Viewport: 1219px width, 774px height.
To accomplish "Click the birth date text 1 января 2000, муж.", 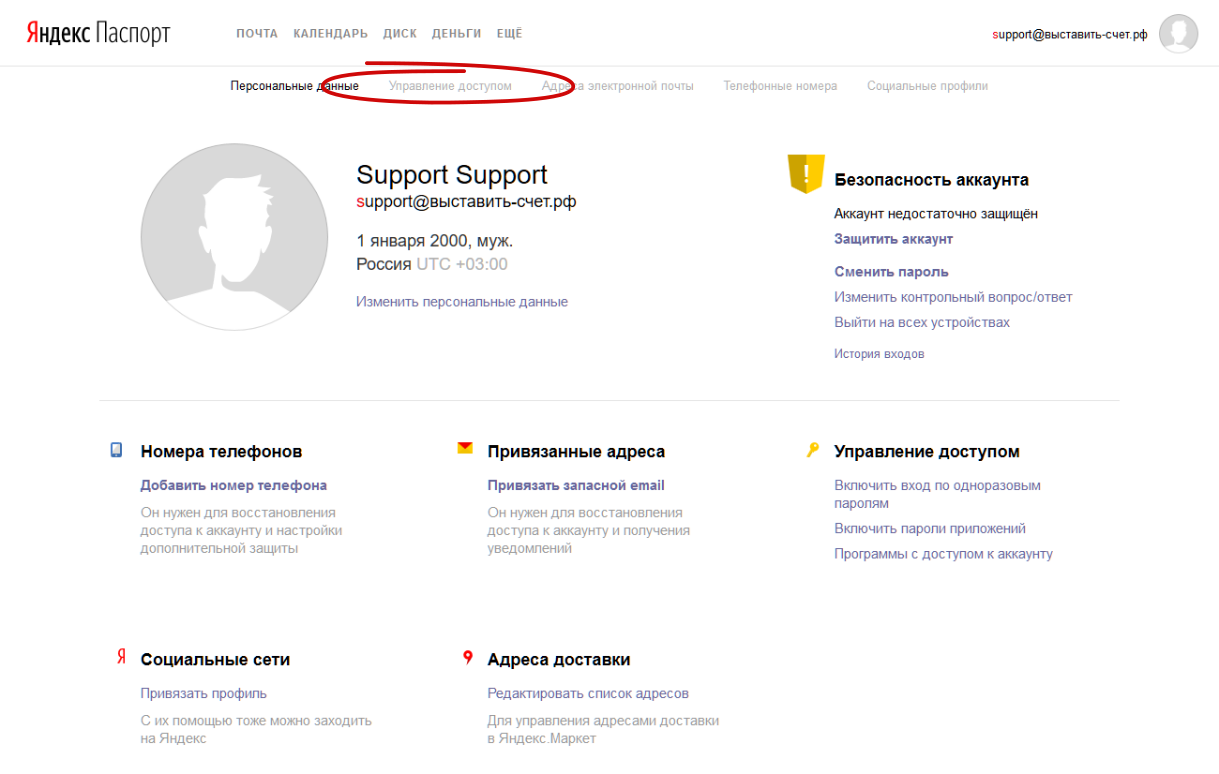I will tap(435, 241).
